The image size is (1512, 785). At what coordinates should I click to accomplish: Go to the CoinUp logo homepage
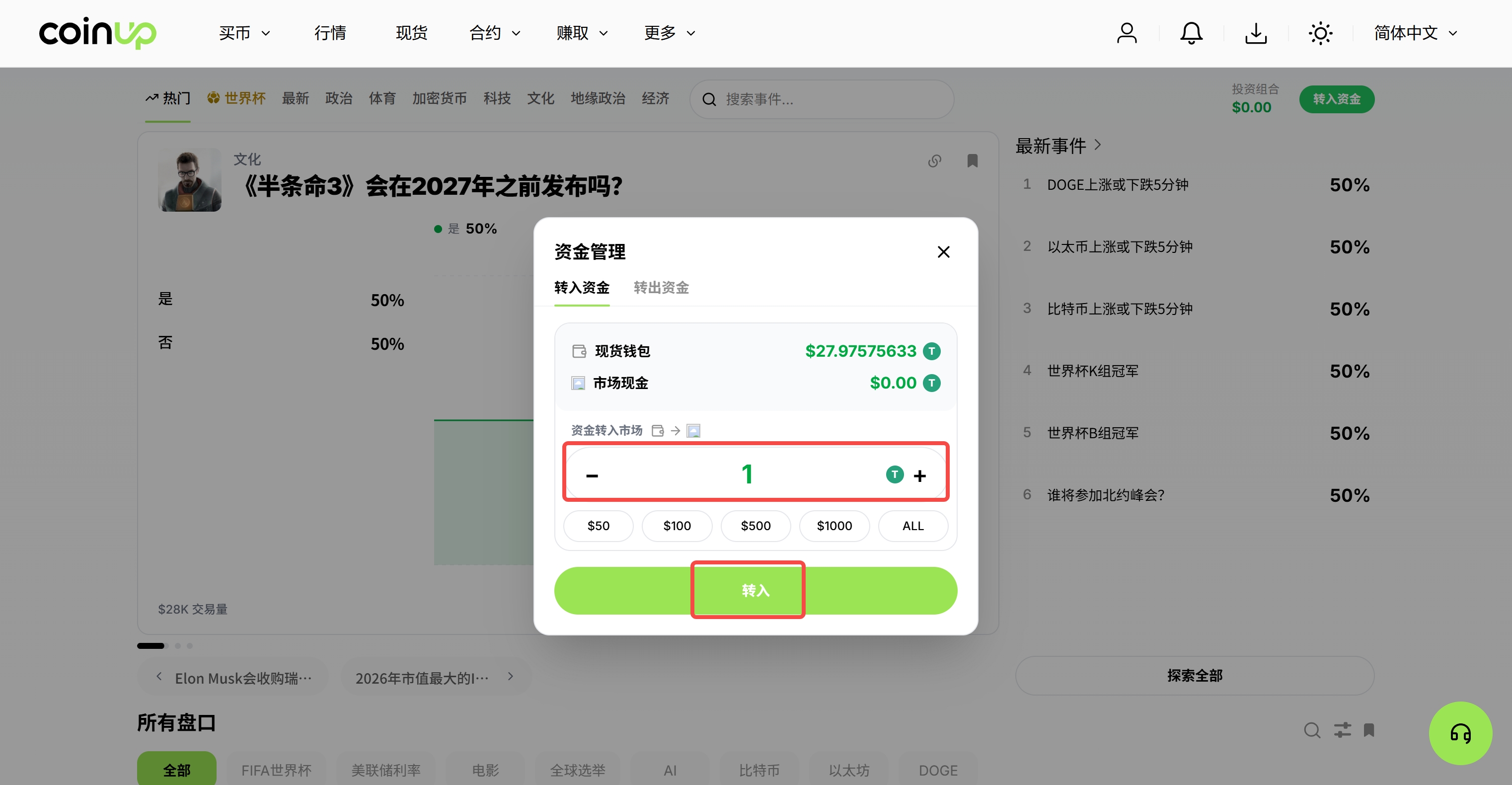coord(97,33)
